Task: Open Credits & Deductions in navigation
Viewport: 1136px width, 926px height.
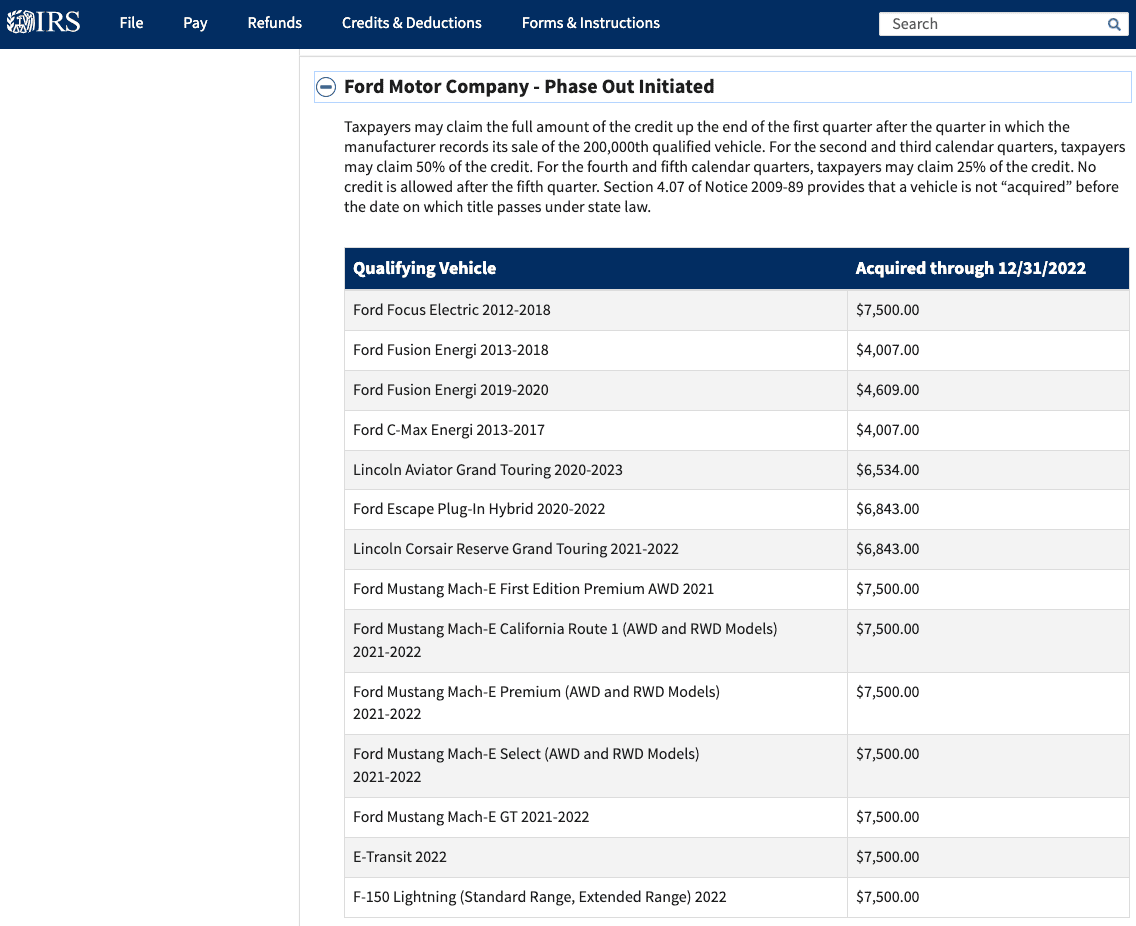Action: click(411, 23)
